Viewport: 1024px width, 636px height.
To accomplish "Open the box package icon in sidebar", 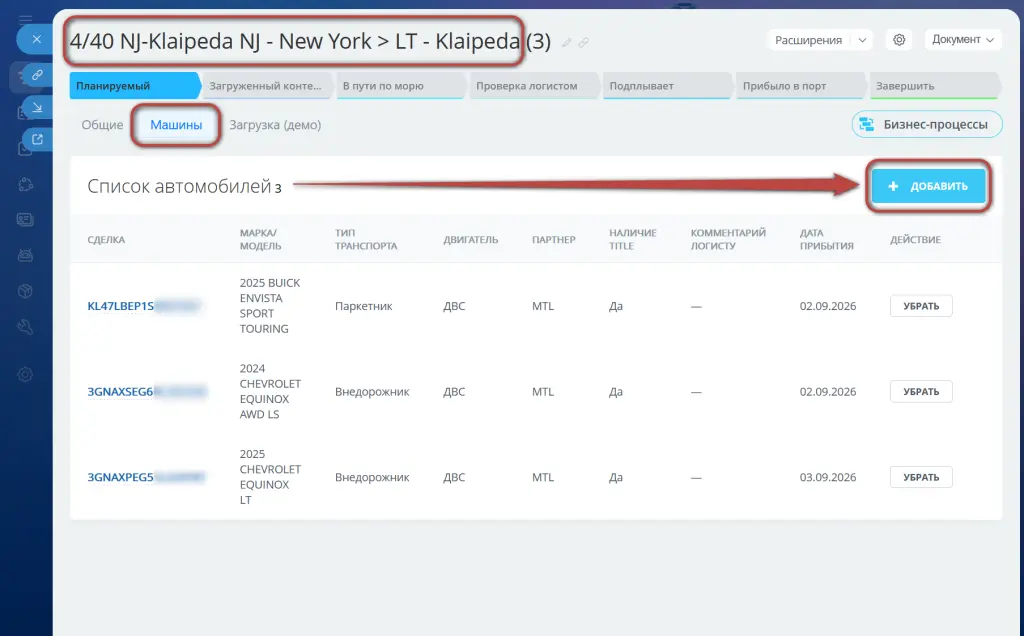I will point(25,291).
